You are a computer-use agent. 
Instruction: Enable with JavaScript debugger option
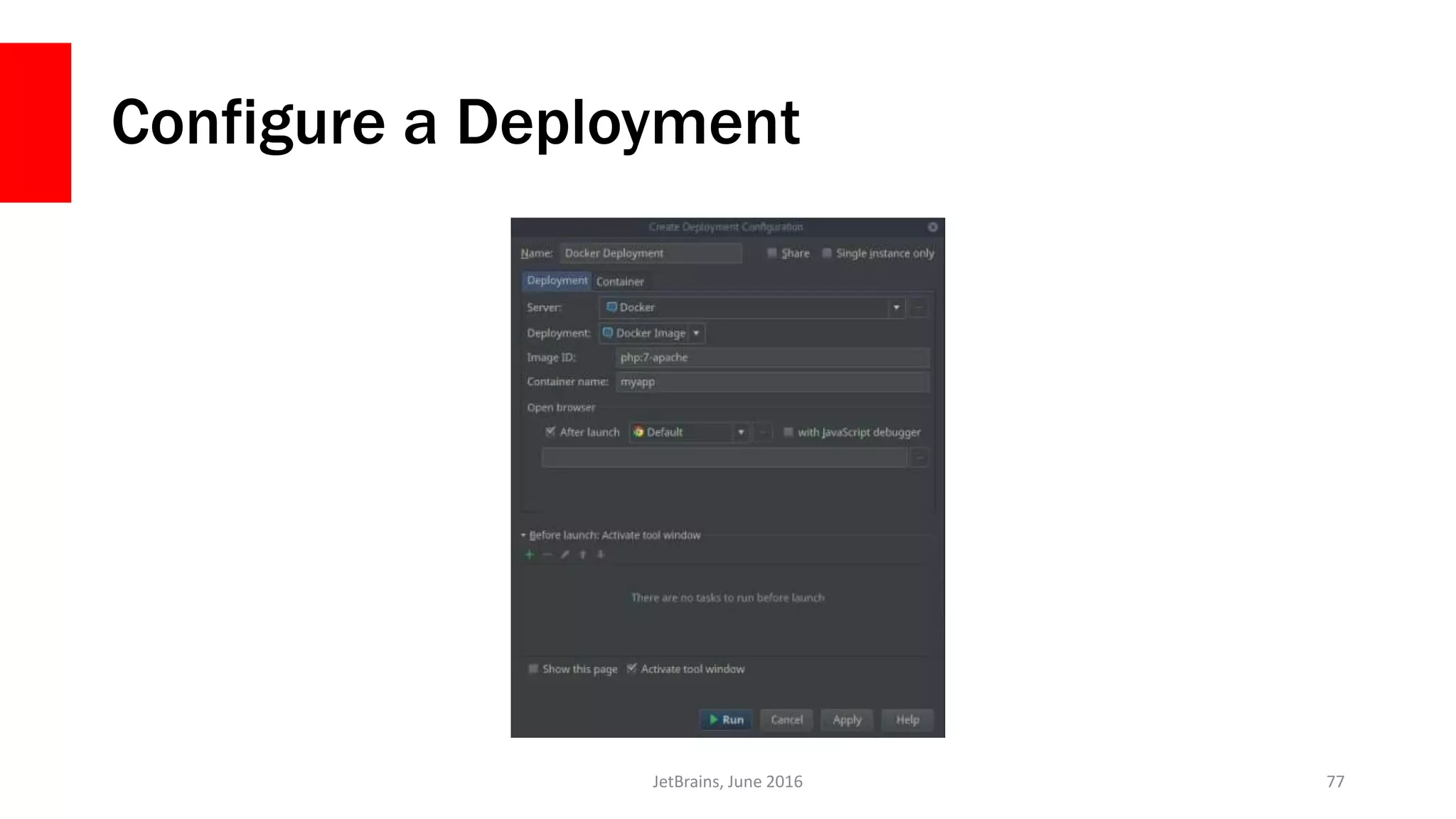coord(788,432)
